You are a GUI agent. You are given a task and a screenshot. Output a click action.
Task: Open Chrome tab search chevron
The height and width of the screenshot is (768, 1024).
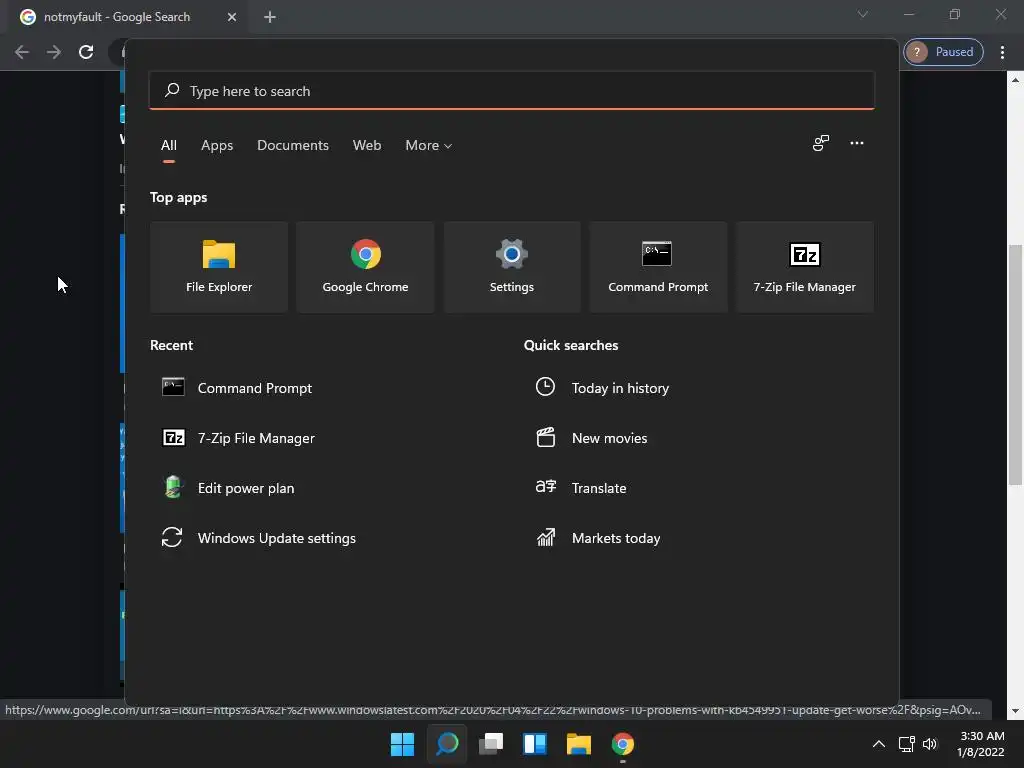click(x=863, y=14)
